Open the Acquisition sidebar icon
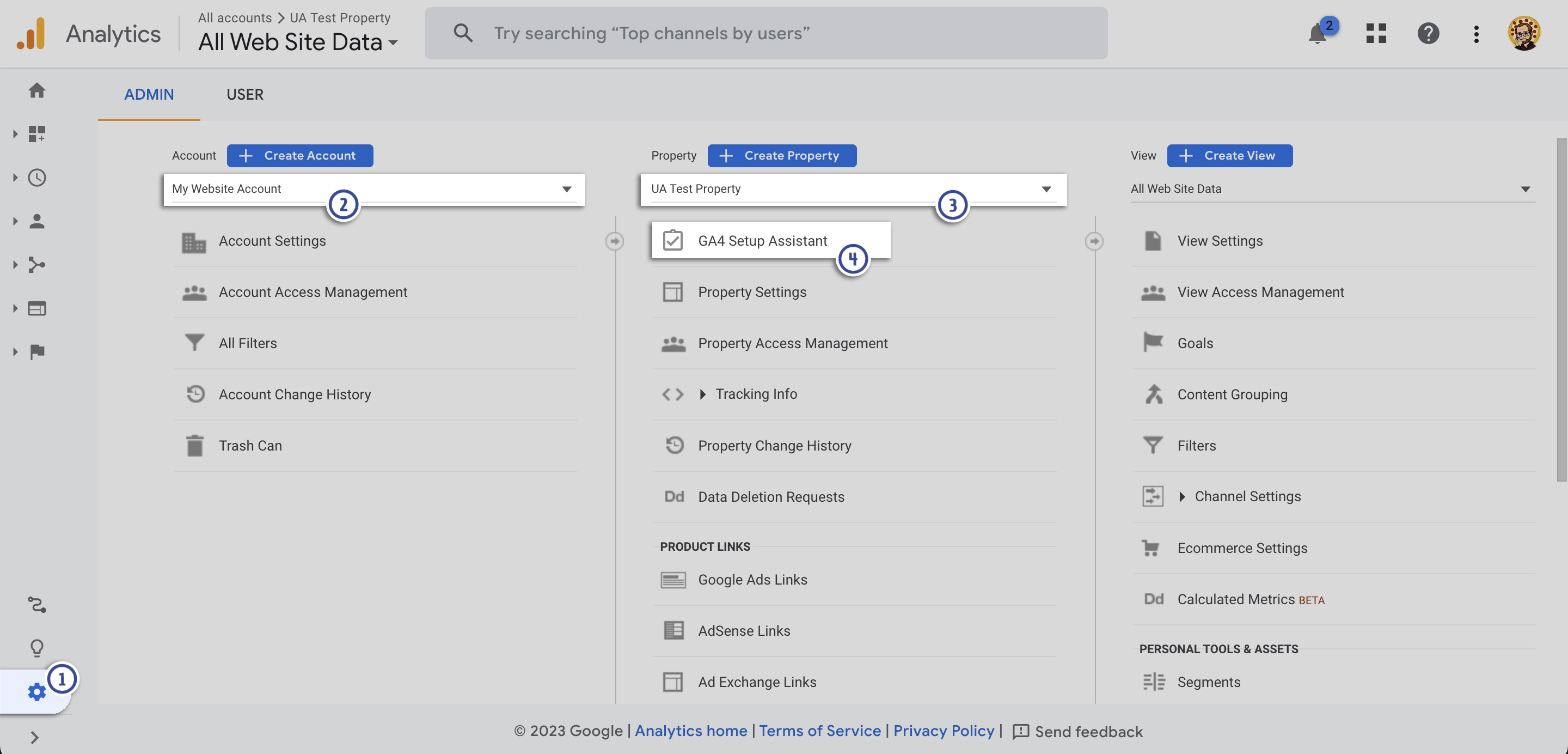This screenshot has width=1568, height=754. (36, 264)
